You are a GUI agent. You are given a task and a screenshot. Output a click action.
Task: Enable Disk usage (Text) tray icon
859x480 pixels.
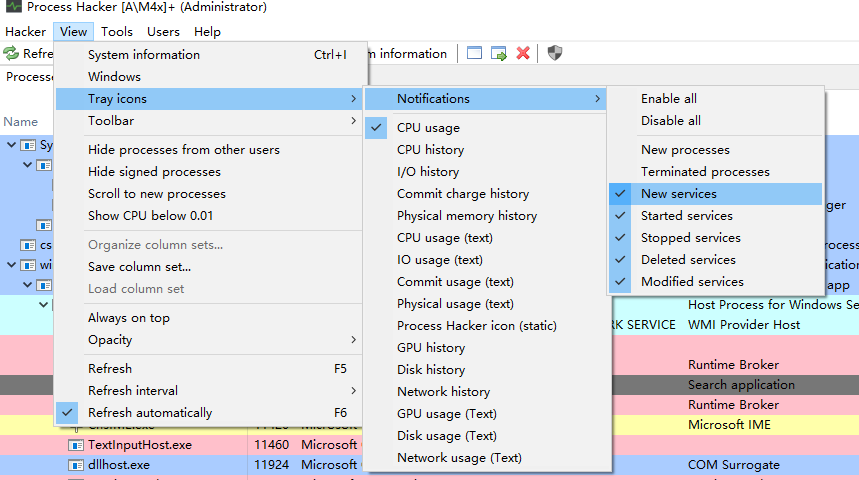pyautogui.click(x=488, y=436)
